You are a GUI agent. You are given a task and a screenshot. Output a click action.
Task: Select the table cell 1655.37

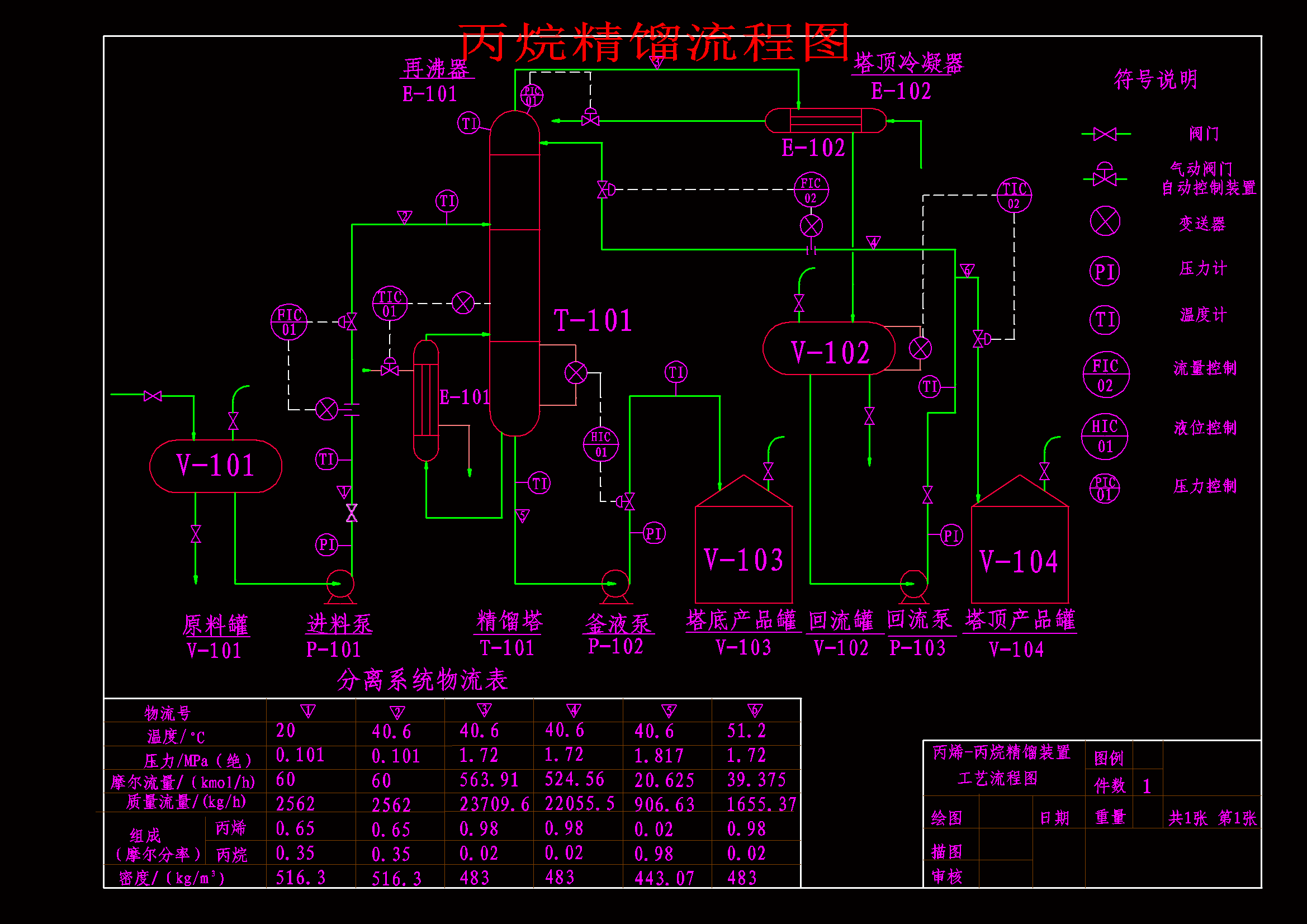pos(761,804)
